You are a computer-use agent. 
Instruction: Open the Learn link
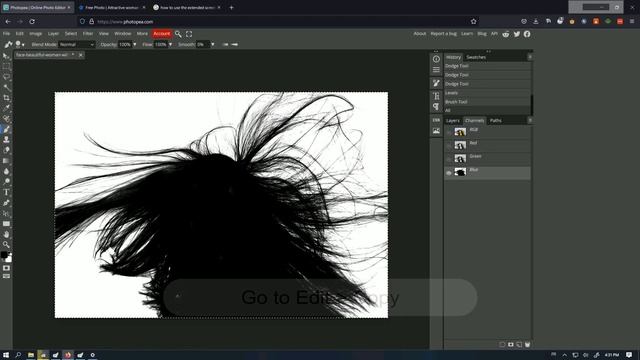[x=467, y=34]
